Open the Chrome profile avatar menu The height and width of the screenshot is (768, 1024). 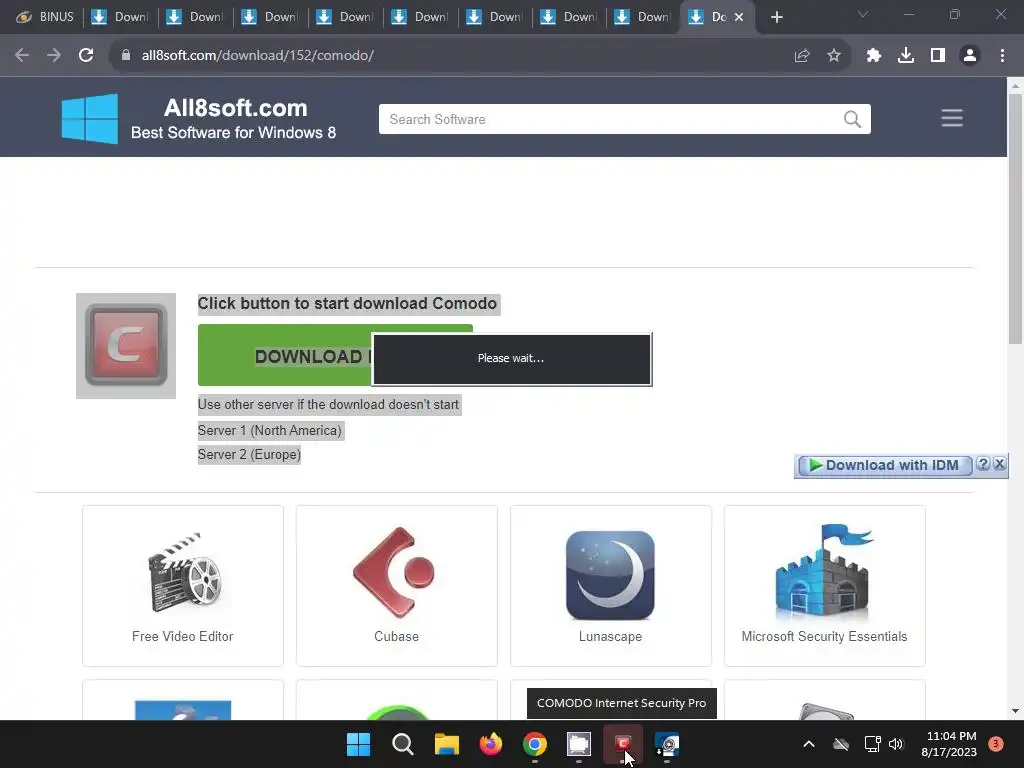coord(970,56)
